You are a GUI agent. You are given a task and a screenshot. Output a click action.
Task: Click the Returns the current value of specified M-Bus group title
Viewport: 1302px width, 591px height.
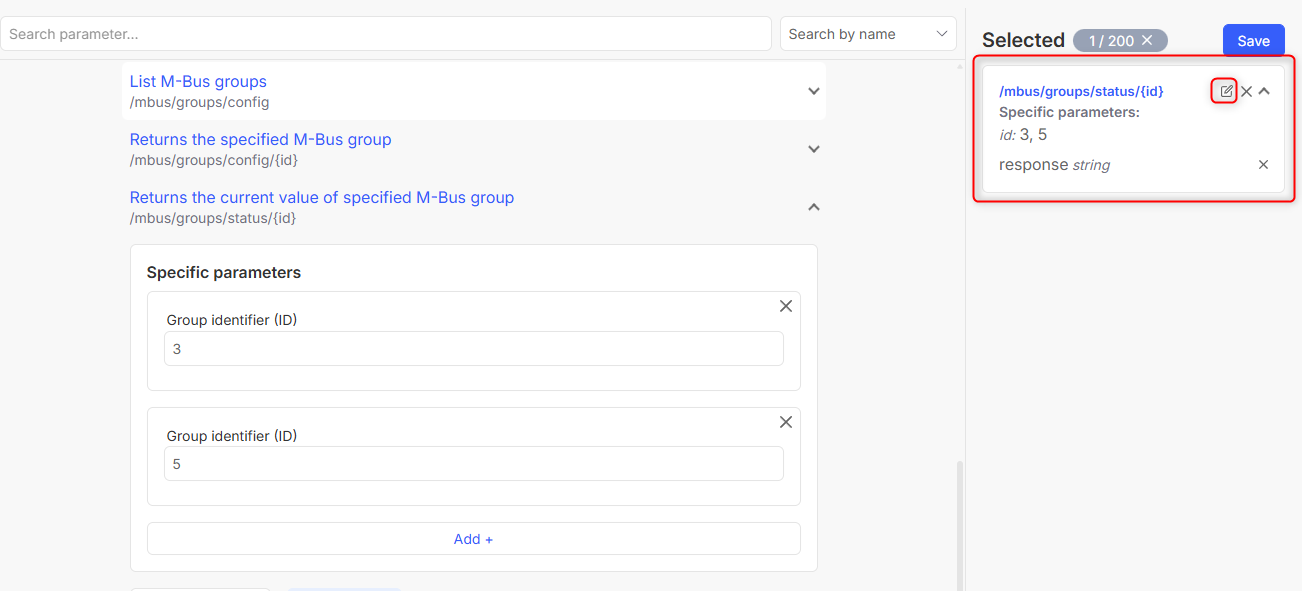click(x=321, y=198)
